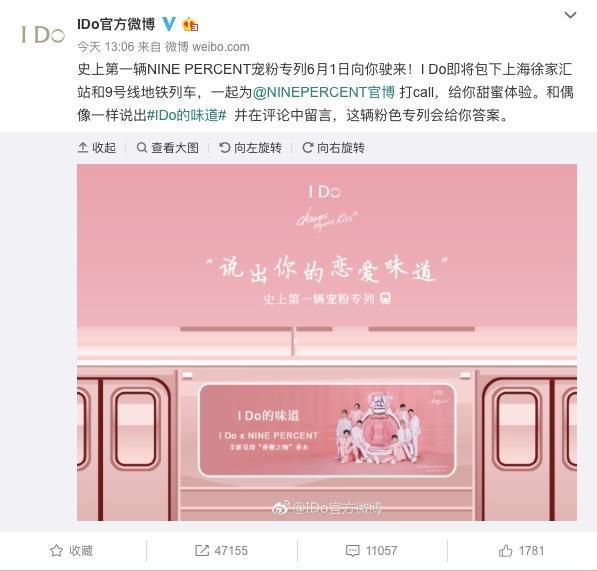Collapse the image with 收起
Viewport: 597px width, 571px height.
(97, 148)
